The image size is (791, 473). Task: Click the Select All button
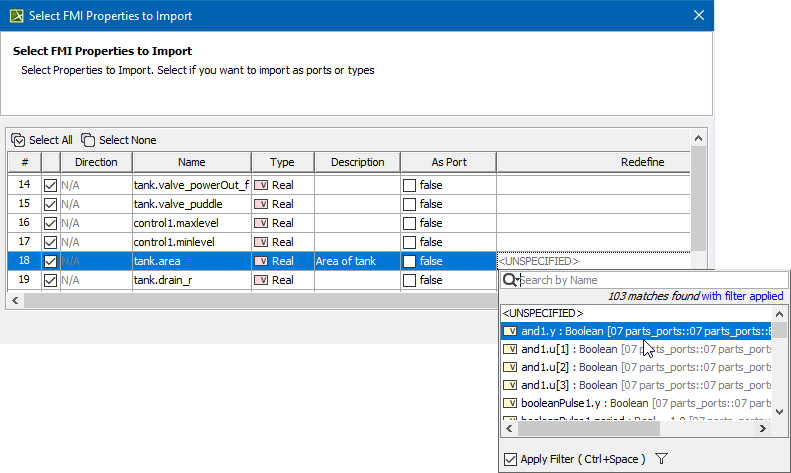pos(42,140)
